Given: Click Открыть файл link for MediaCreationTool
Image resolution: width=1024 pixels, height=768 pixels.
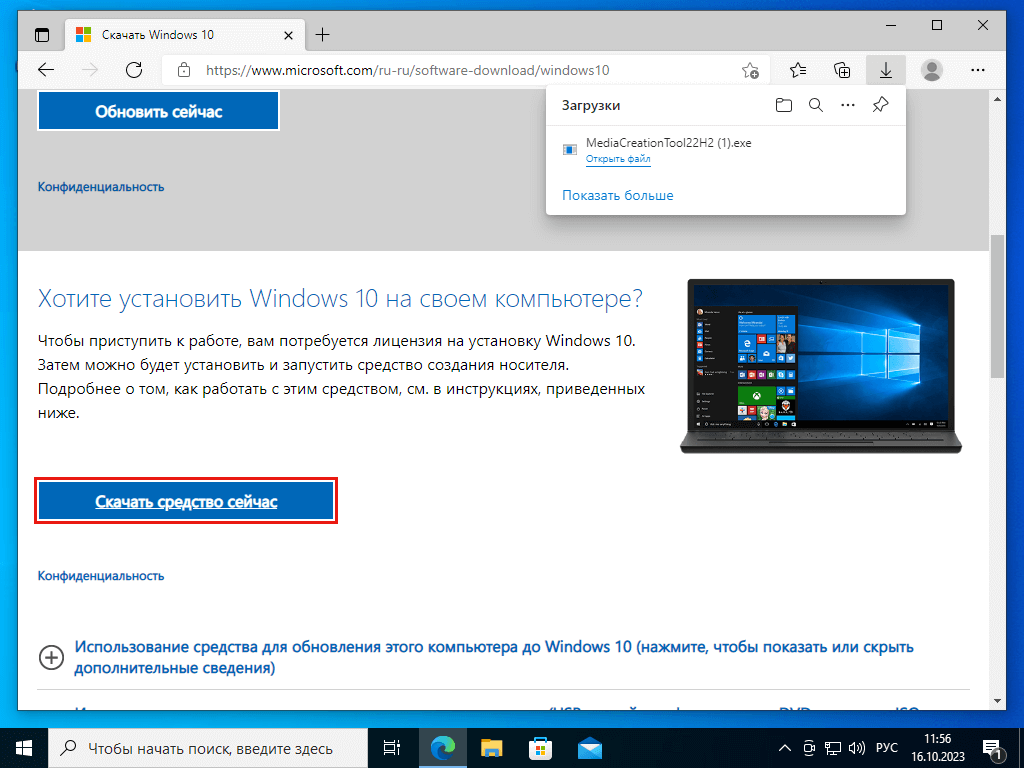Looking at the screenshot, I should click(618, 159).
